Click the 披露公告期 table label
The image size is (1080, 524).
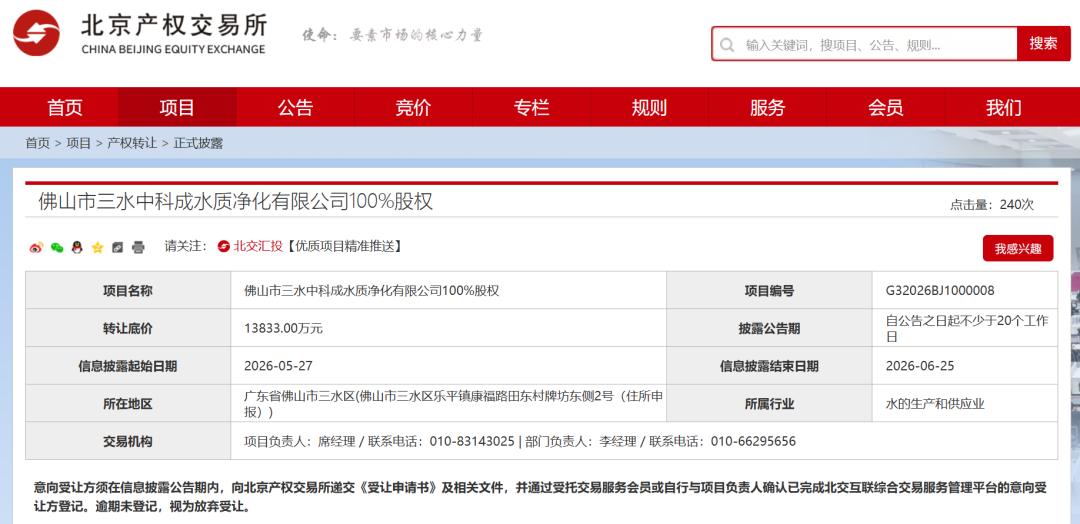pos(769,328)
